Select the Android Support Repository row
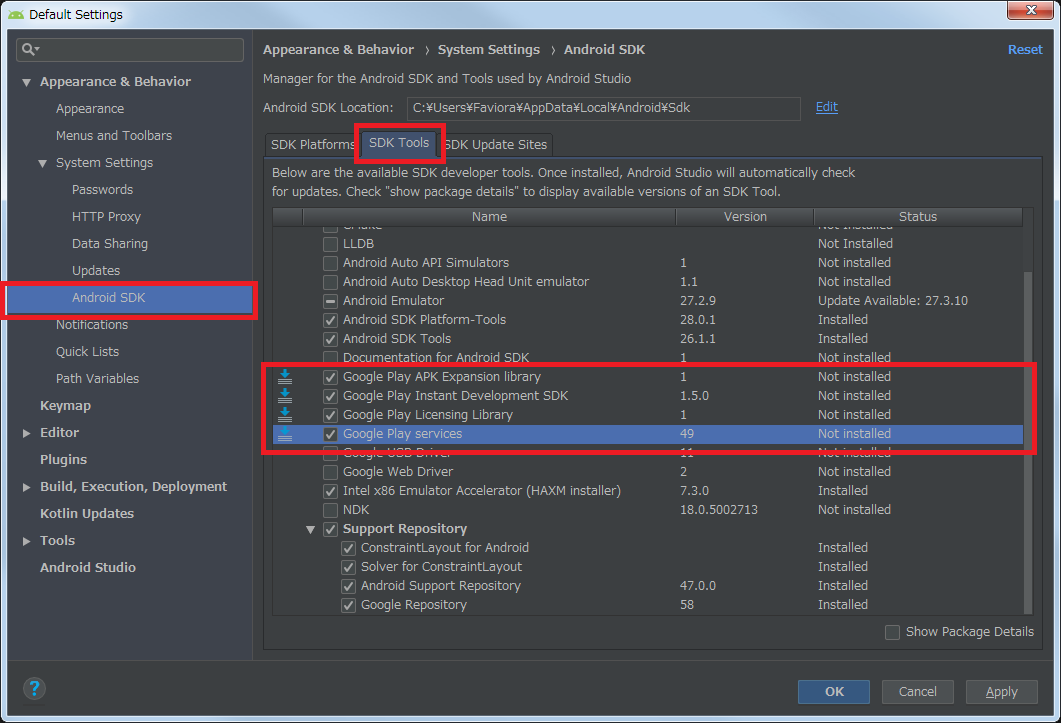1061x723 pixels. pyautogui.click(x=648, y=586)
